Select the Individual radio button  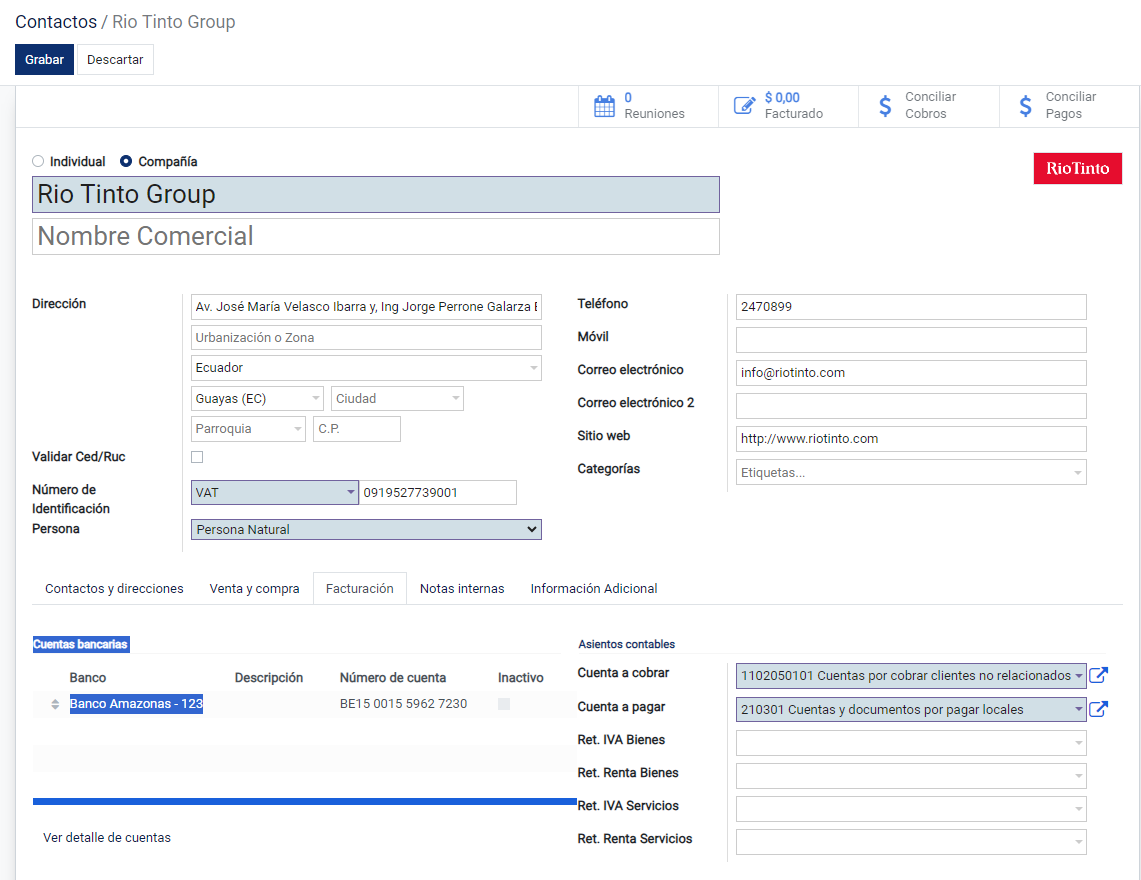[x=38, y=162]
